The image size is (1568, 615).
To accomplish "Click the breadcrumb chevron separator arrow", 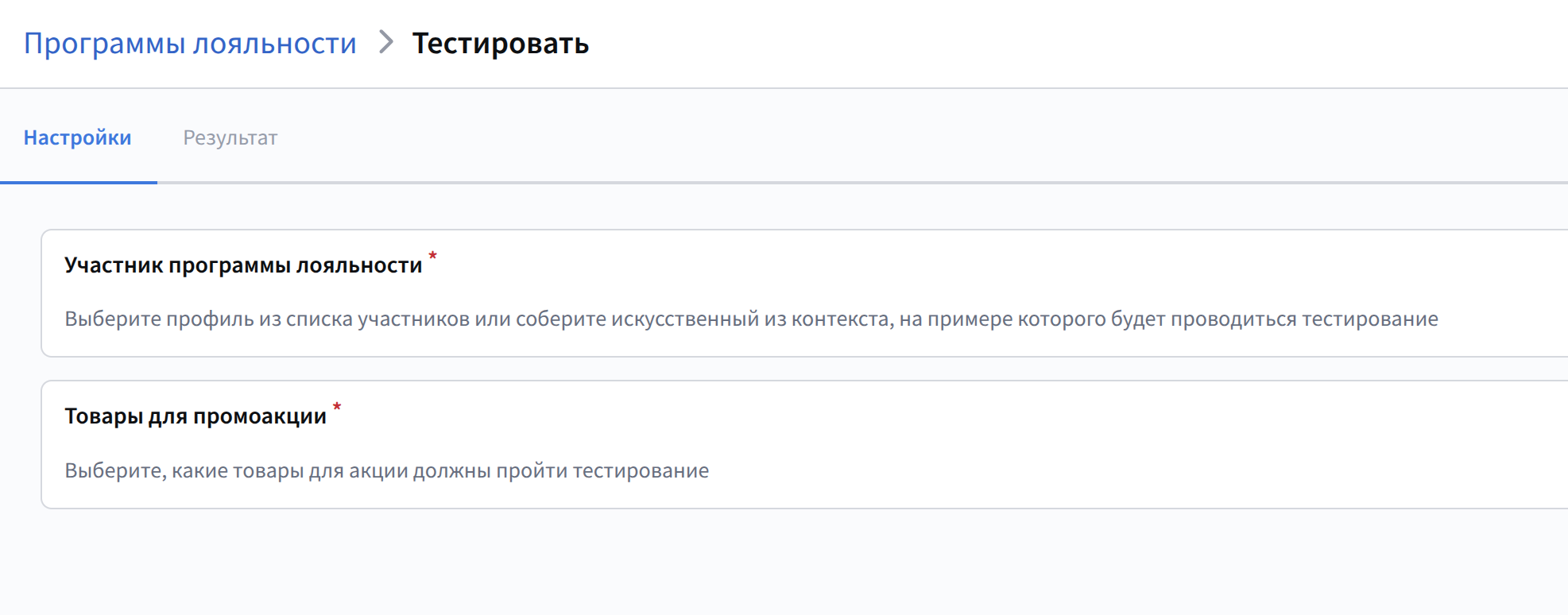I will click(386, 42).
